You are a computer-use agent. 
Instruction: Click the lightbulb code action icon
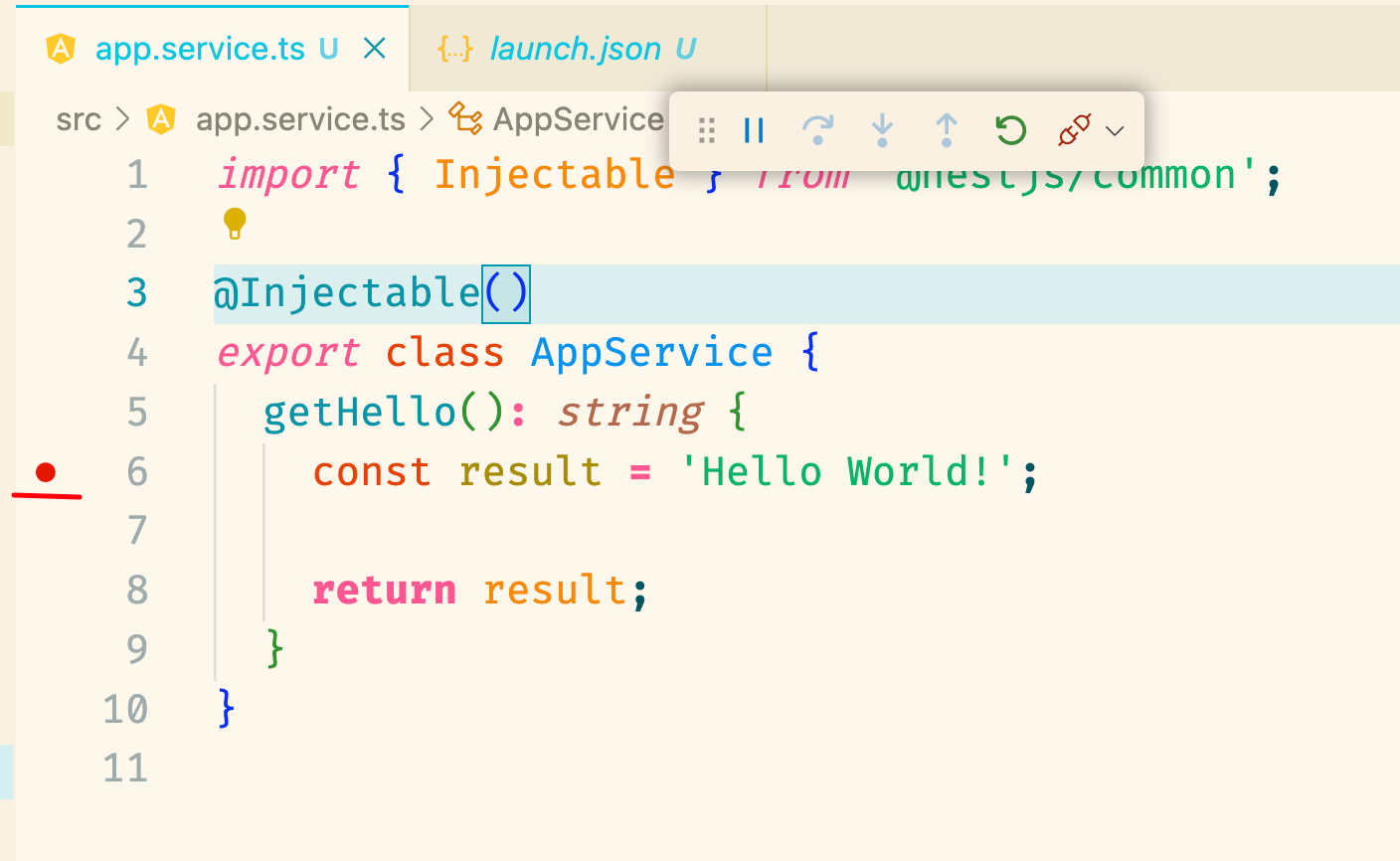coord(235,224)
